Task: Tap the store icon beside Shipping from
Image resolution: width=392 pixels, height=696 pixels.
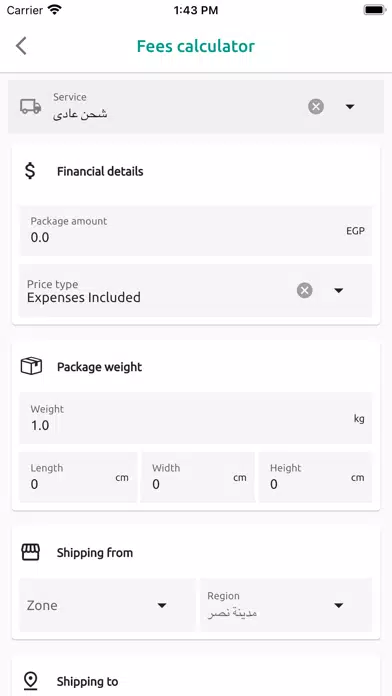Action: (31, 553)
